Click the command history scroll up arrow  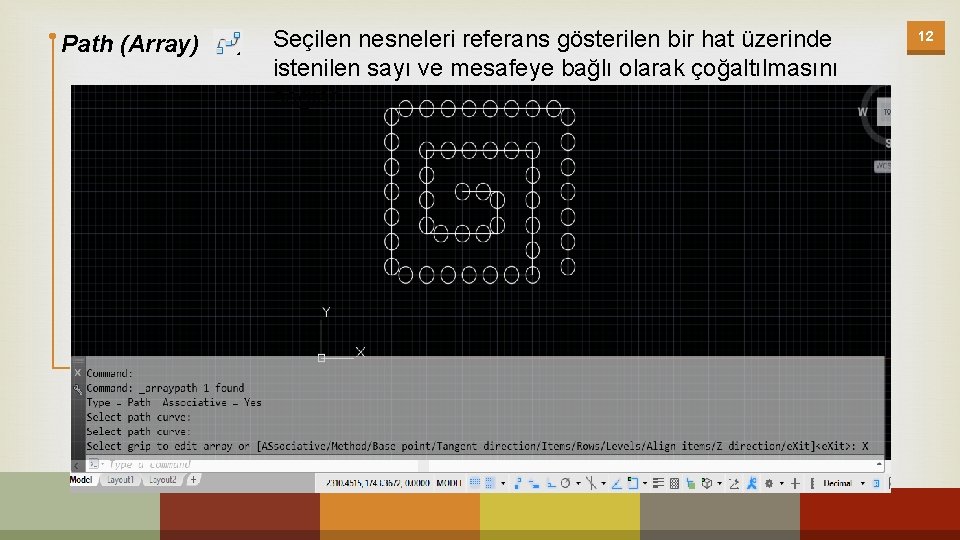click(879, 465)
